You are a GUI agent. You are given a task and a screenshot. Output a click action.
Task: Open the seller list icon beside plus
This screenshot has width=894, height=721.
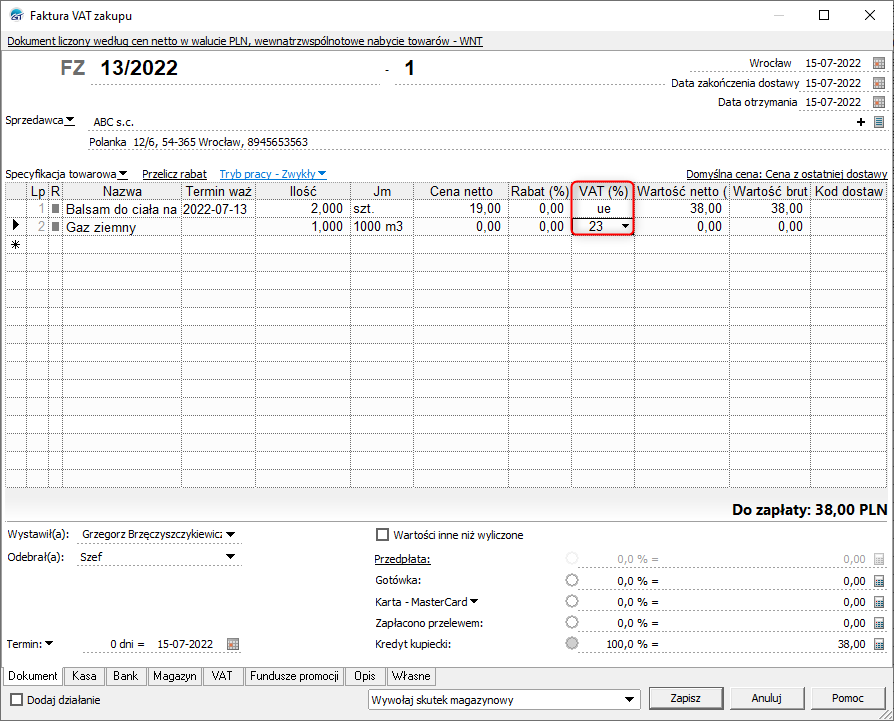coord(879,122)
